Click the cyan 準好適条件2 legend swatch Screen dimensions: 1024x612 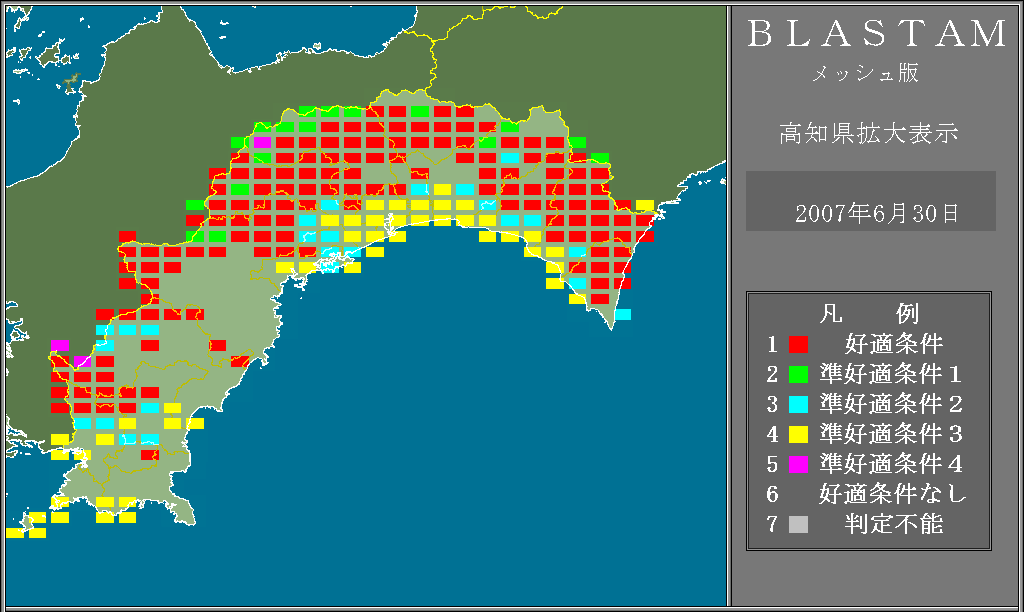pyautogui.click(x=798, y=404)
